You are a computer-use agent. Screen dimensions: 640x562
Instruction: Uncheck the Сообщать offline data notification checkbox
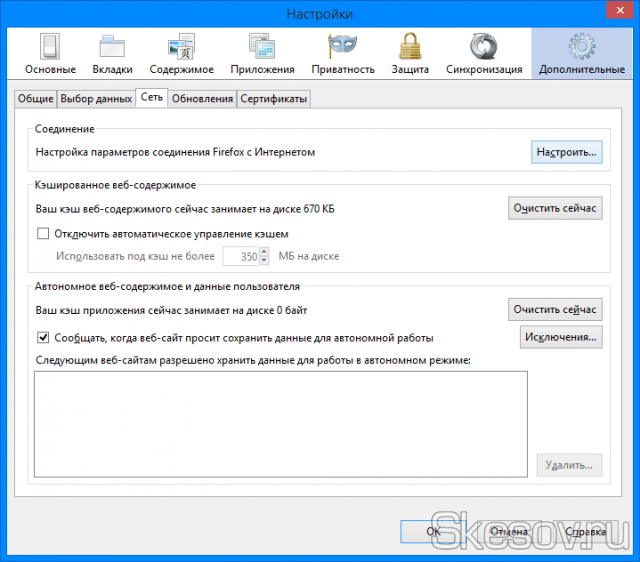click(x=43, y=338)
